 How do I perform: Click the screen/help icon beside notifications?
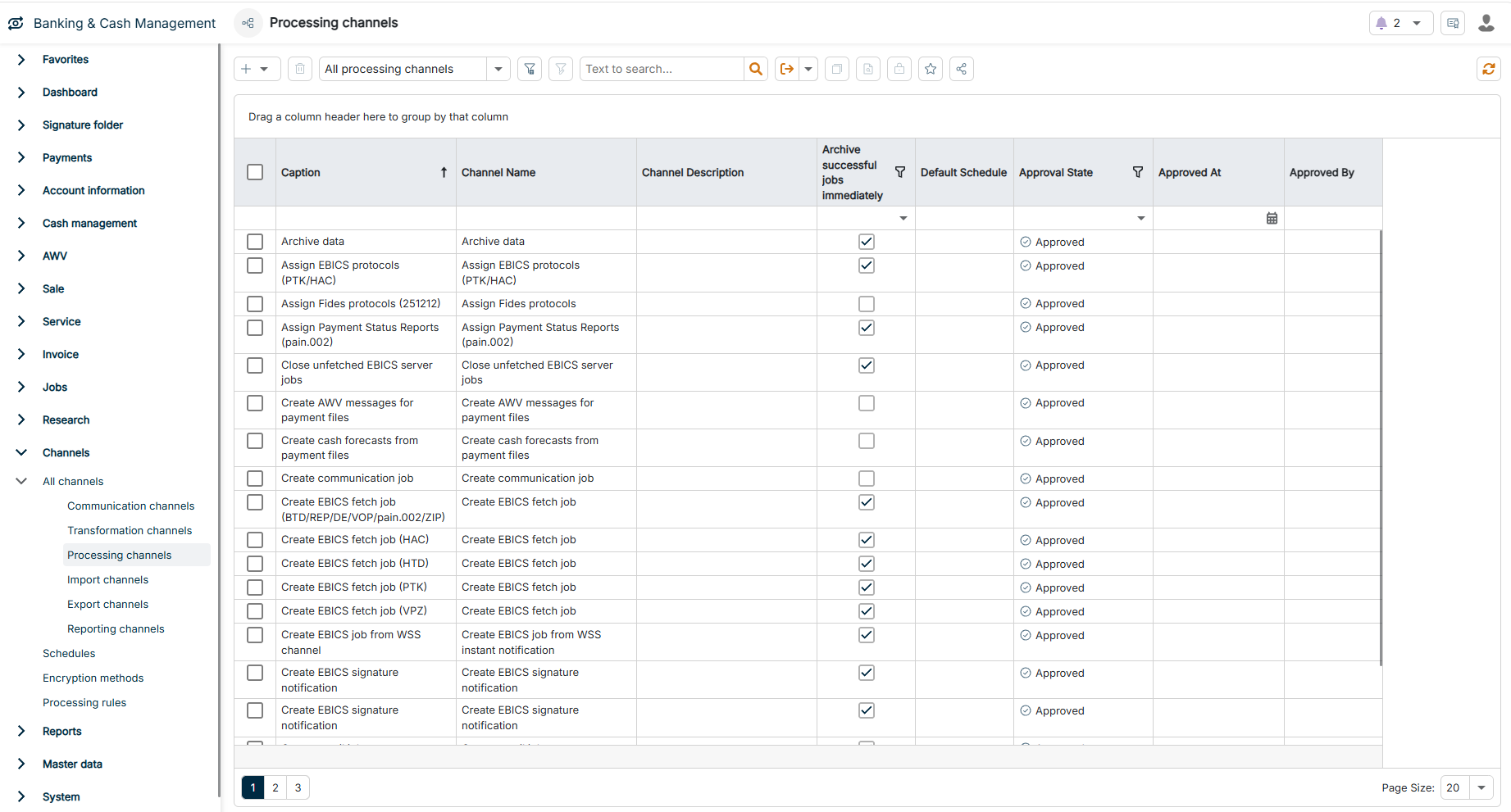tap(1453, 23)
